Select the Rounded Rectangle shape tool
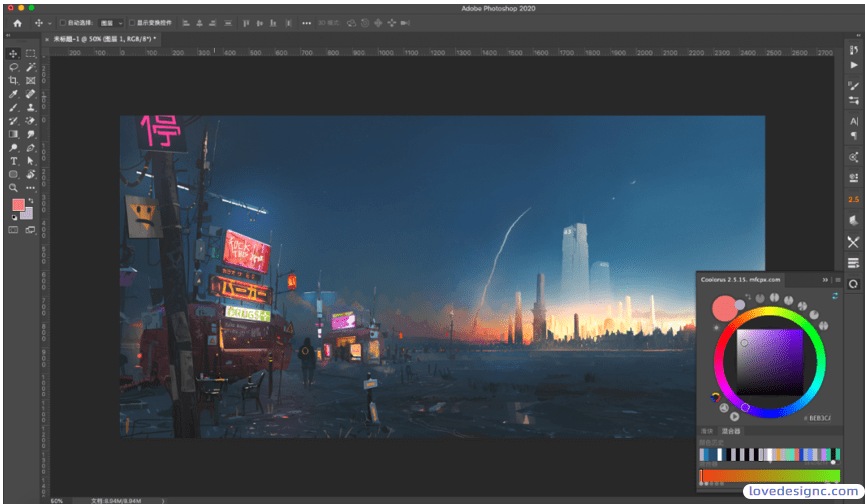Viewport: 865px width, 504px height. coord(14,174)
